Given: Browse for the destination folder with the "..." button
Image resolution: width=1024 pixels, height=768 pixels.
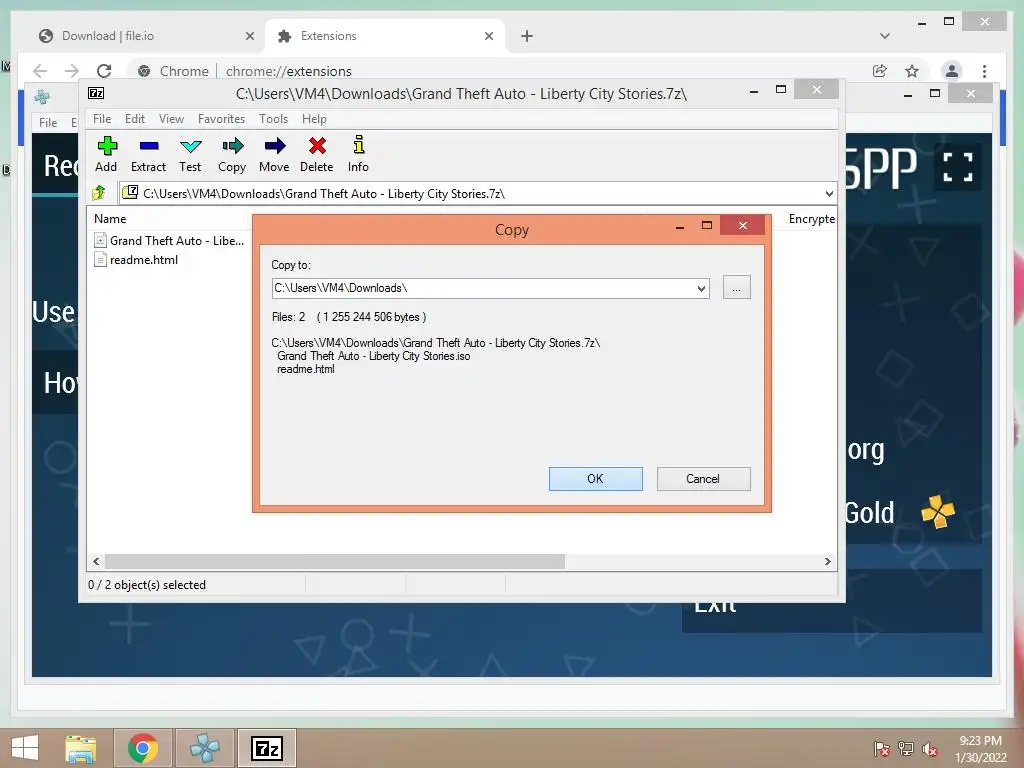Looking at the screenshot, I should [737, 288].
